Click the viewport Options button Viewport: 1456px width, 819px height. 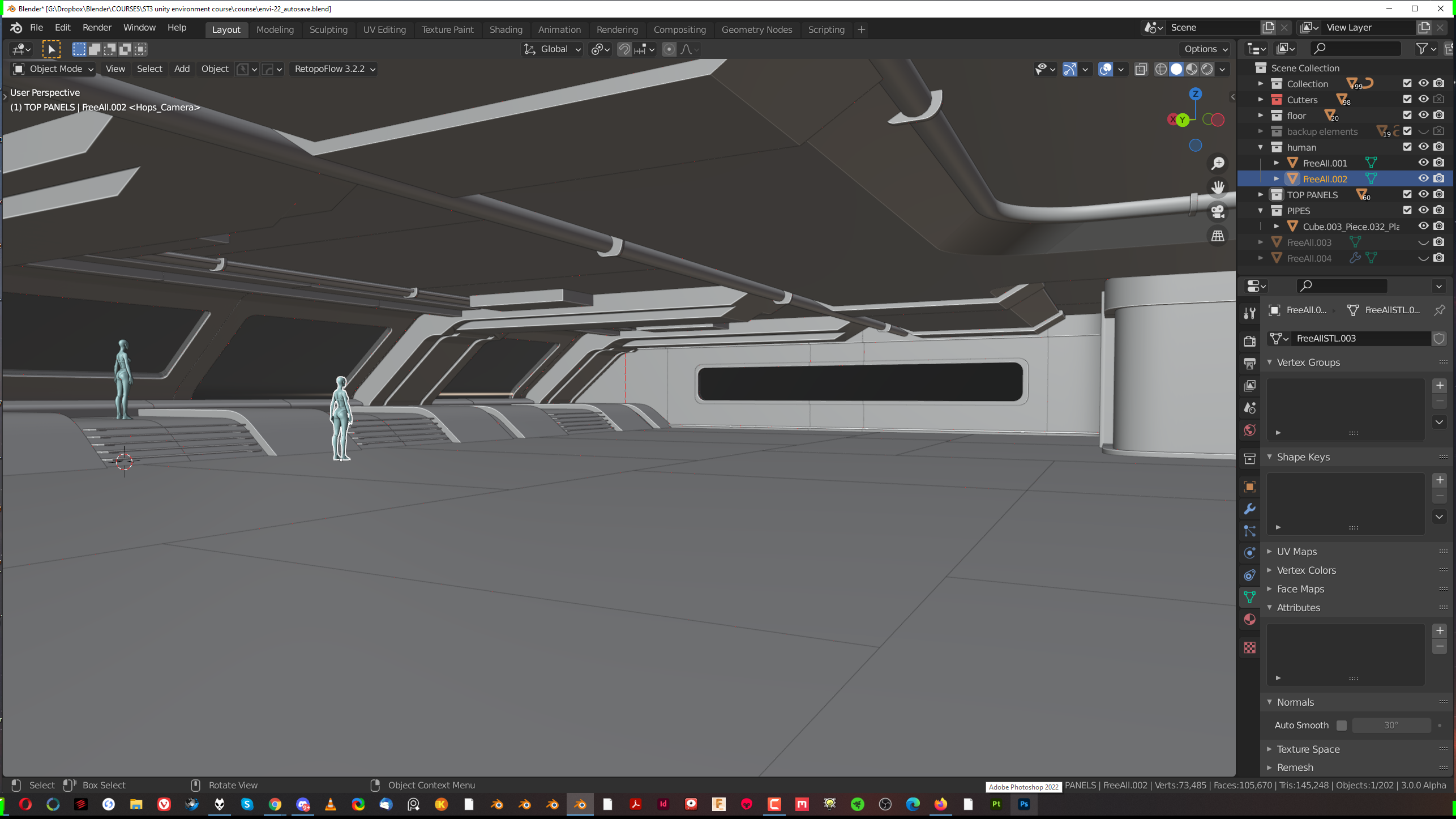[1205, 49]
